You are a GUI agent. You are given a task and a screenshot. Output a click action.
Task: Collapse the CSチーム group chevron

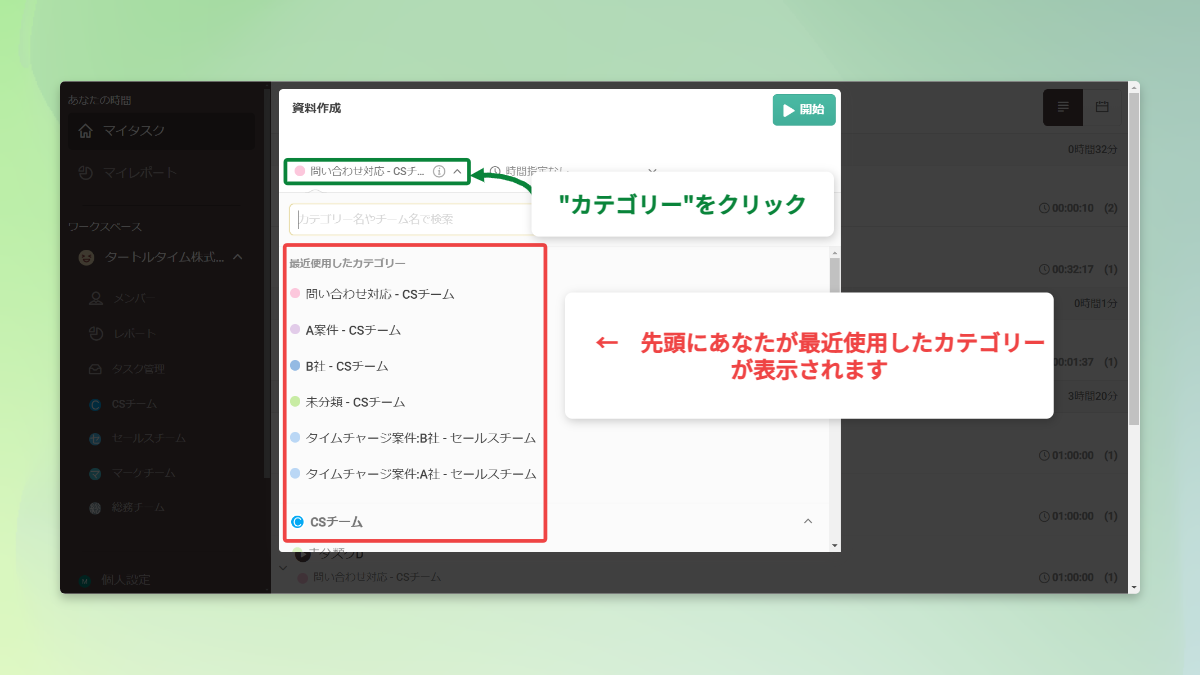(809, 521)
